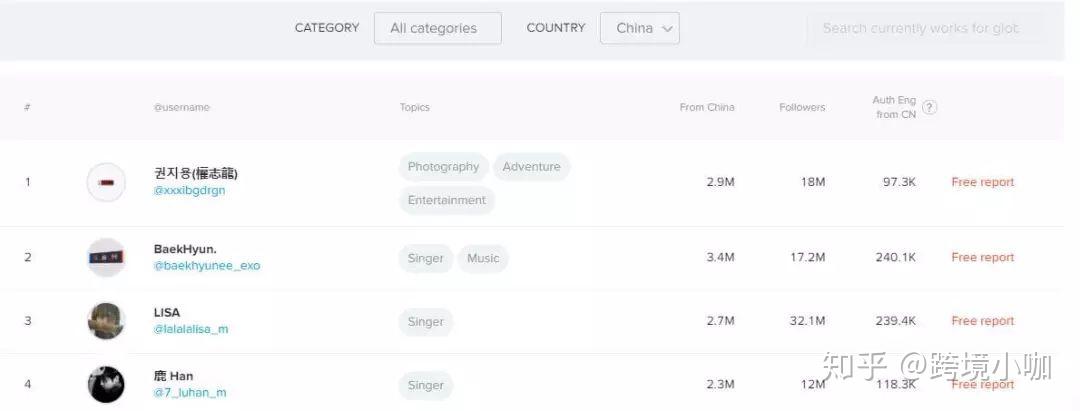Select the Photography topic tag
The image size is (1080, 411).
pos(443,167)
